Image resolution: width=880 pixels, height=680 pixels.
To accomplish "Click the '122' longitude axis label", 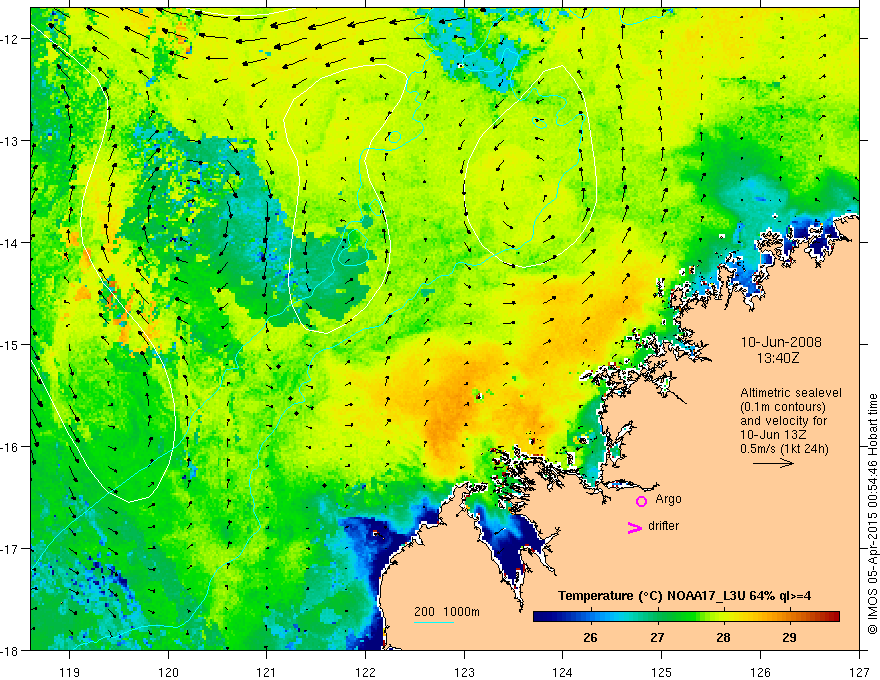I will pos(365,672).
